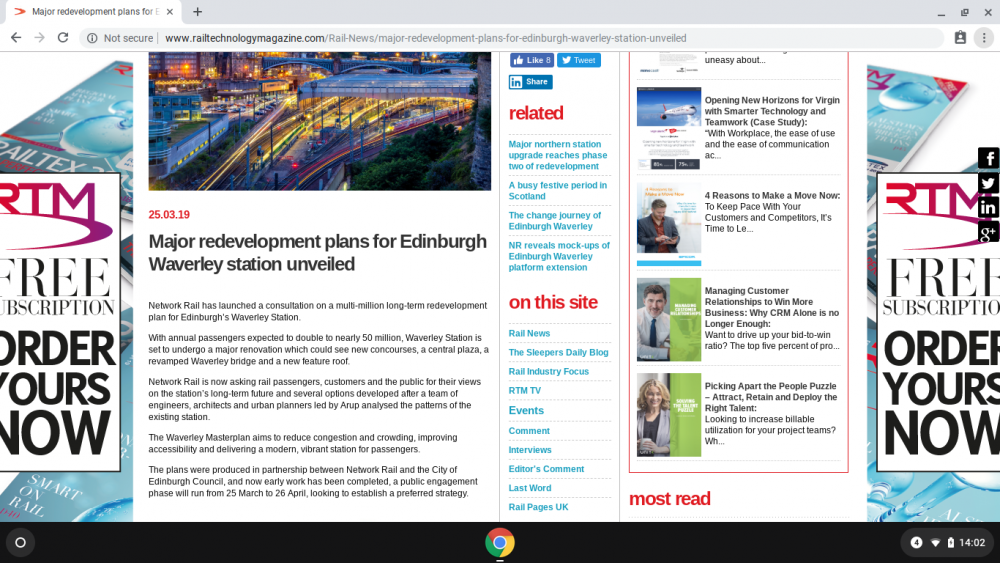Open the Edinburgh Waverley station night photo
The height and width of the screenshot is (563, 1000).
pos(320,121)
